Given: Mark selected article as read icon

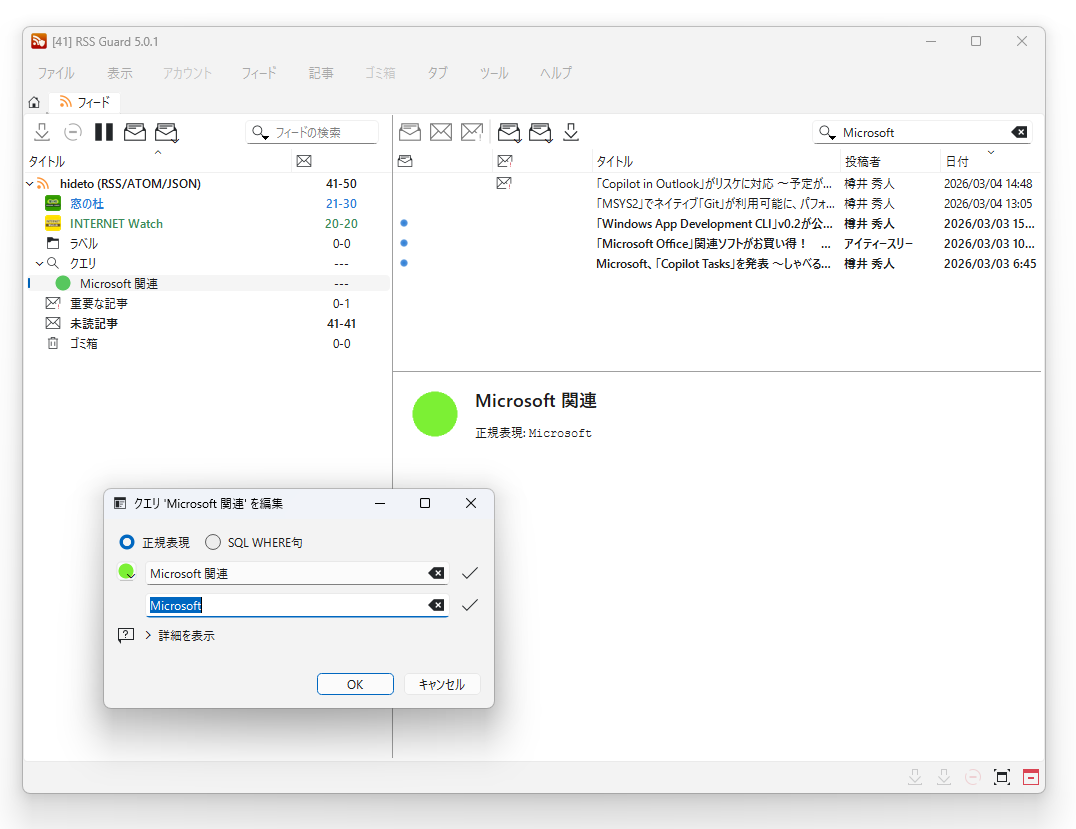Looking at the screenshot, I should pyautogui.click(x=410, y=132).
